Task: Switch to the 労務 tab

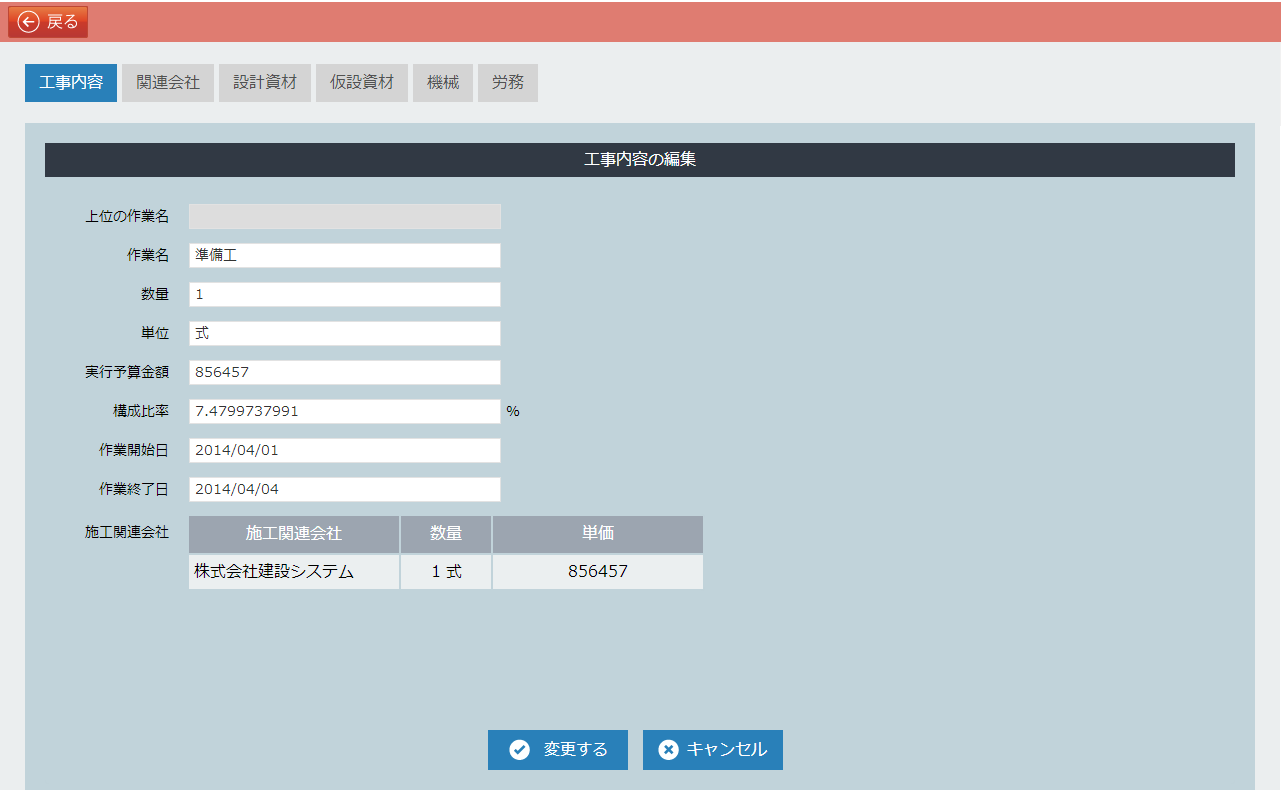Action: (508, 83)
